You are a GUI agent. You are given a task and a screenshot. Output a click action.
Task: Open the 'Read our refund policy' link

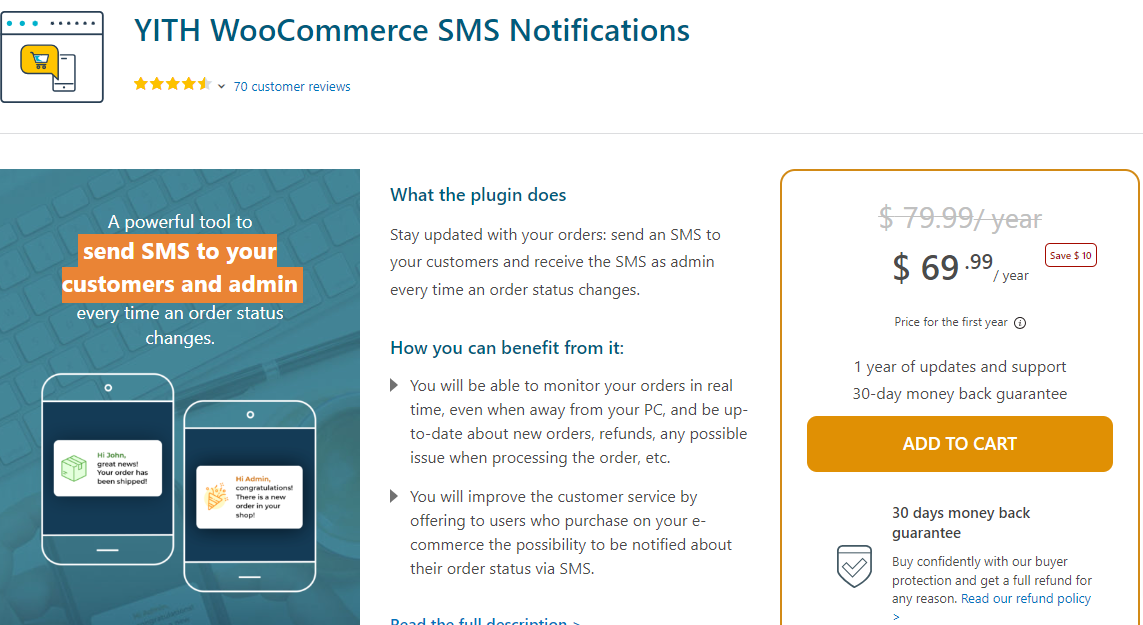1026,598
